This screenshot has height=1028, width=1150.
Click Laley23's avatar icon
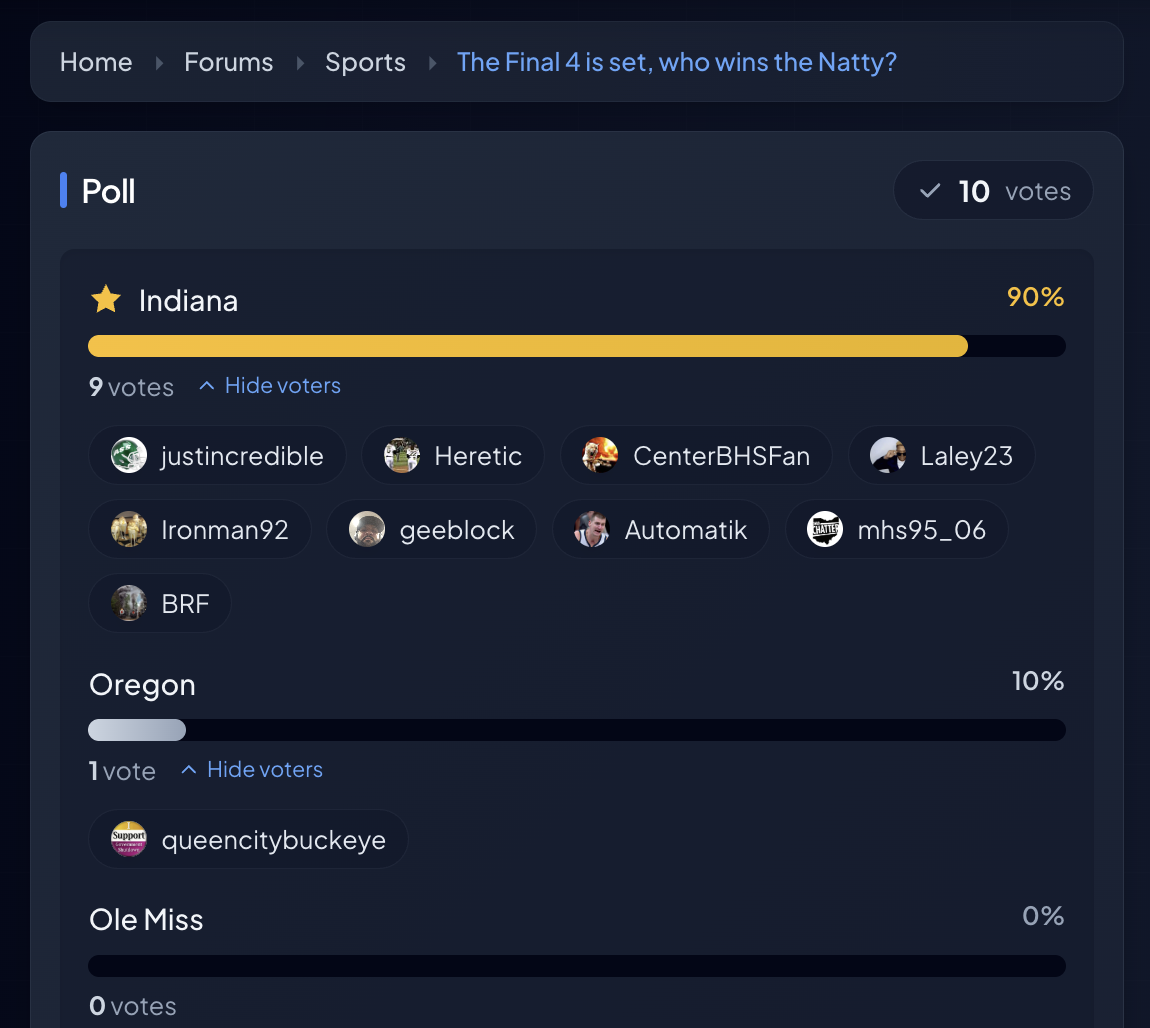click(x=888, y=456)
